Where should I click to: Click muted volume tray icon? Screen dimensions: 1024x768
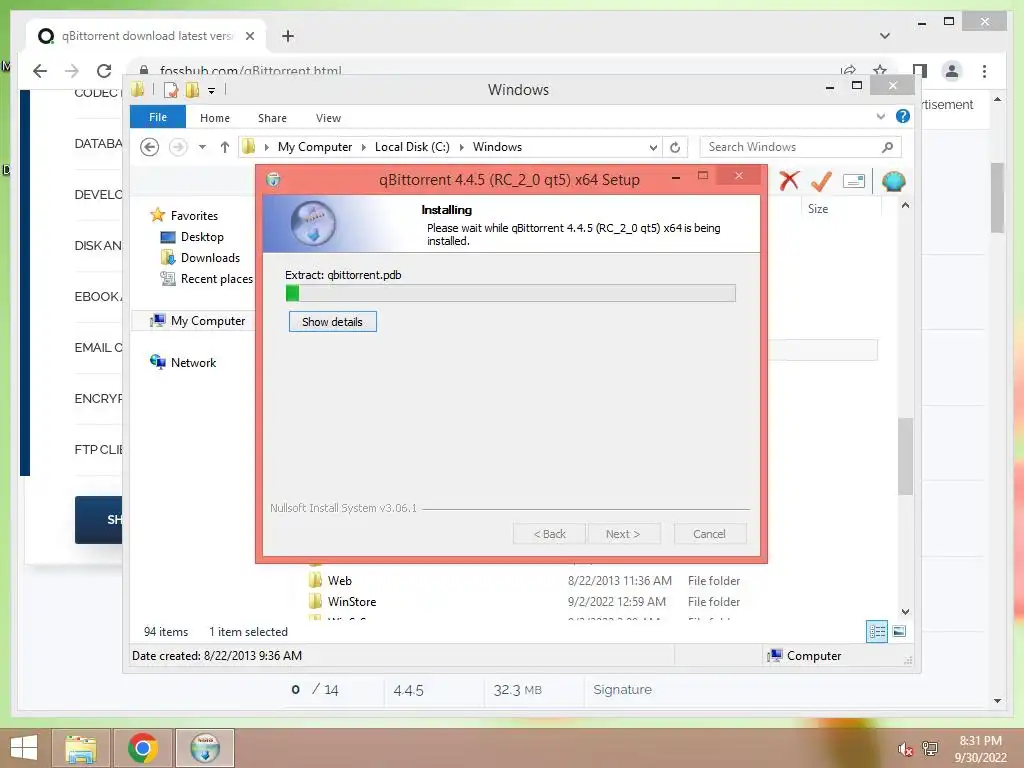click(905, 749)
